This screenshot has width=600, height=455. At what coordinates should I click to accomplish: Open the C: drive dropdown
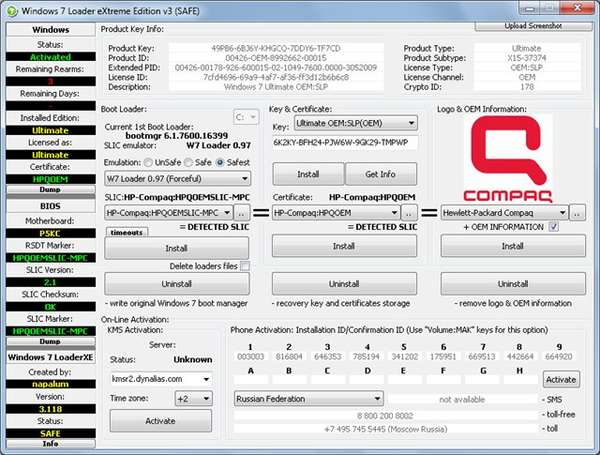[x=246, y=117]
